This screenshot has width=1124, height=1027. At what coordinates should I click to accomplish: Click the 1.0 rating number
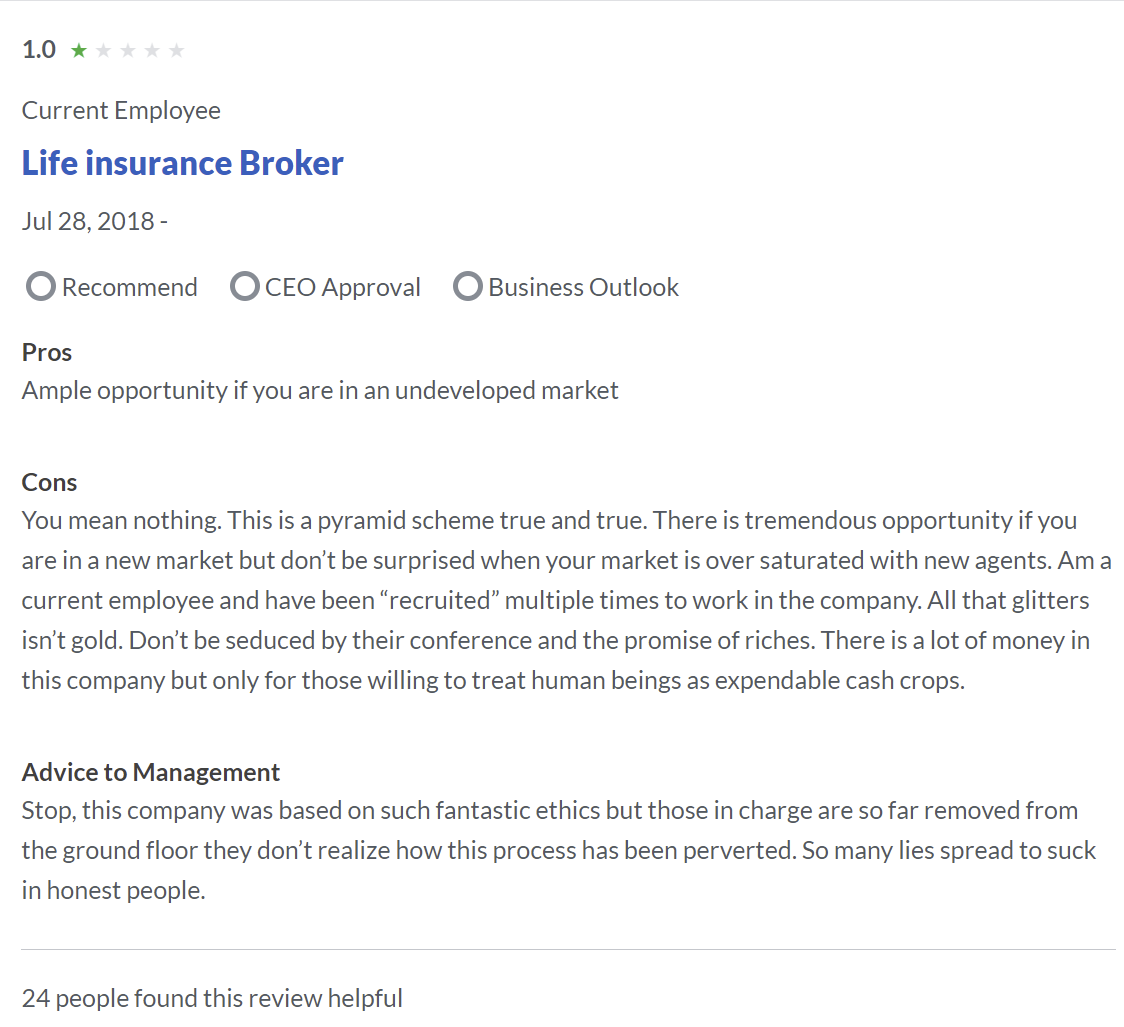coord(39,50)
